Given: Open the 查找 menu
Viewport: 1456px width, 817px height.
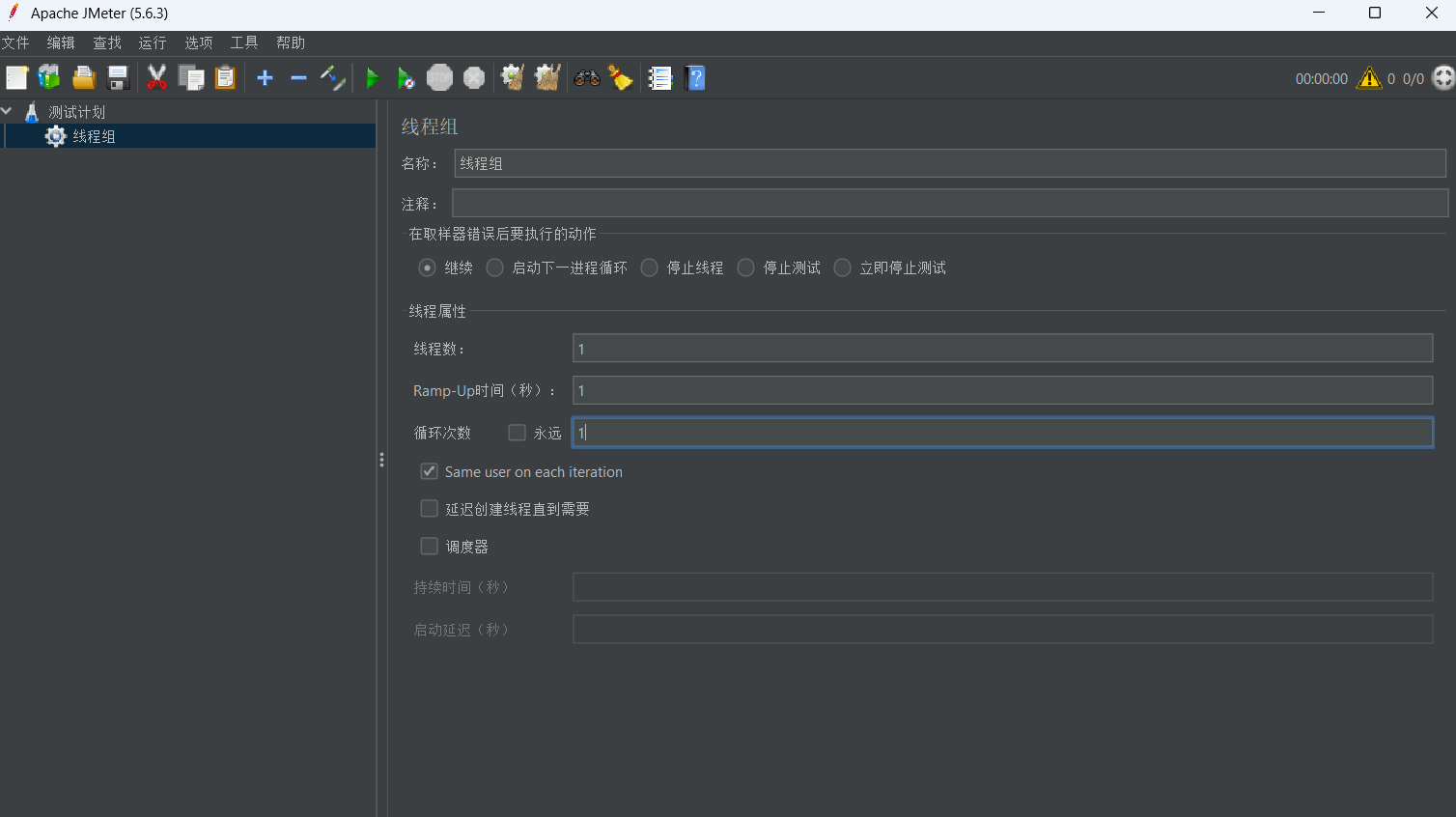Looking at the screenshot, I should tap(107, 43).
